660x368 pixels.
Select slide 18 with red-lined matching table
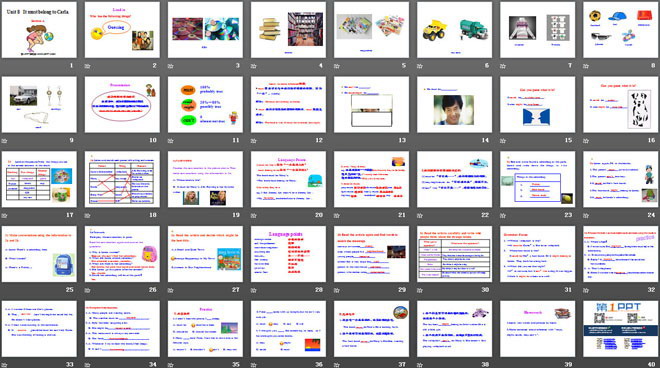point(122,179)
